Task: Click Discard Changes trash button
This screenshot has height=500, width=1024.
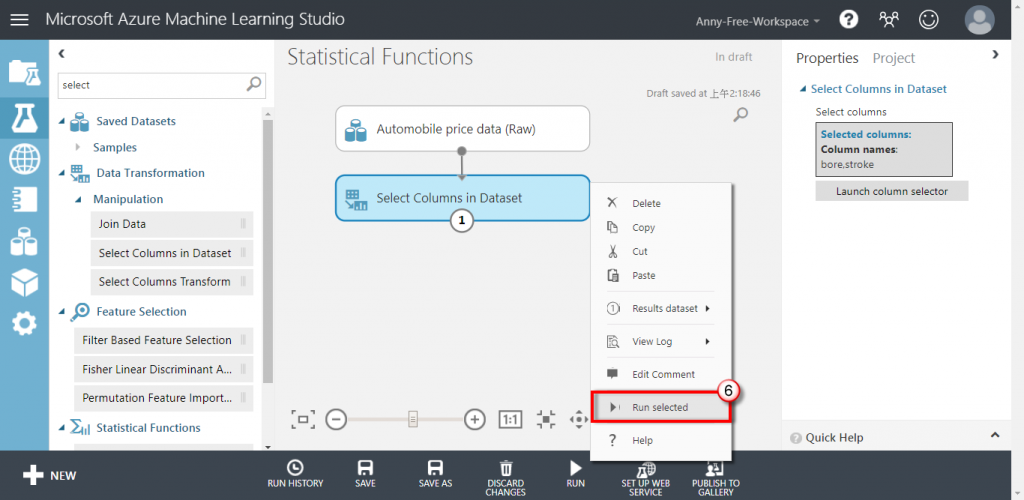Action: coord(505,478)
